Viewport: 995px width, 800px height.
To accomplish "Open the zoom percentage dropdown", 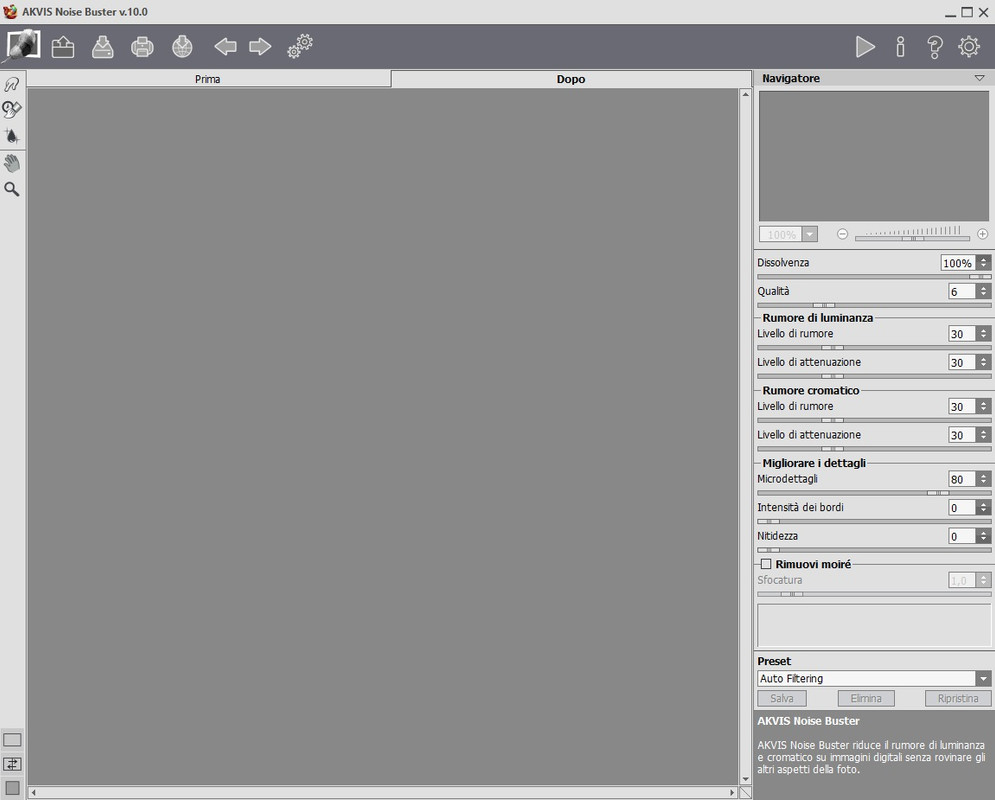I will (x=810, y=235).
